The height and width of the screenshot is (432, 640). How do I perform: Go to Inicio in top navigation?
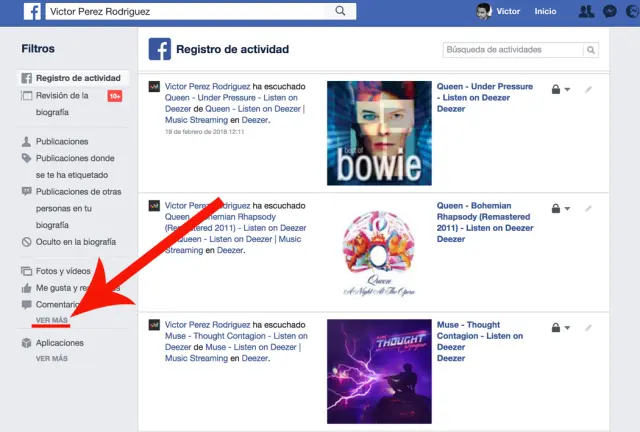coord(545,12)
